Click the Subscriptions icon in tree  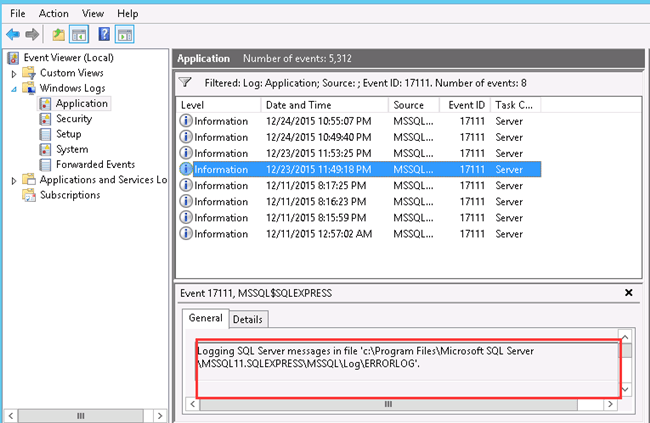[29, 195]
